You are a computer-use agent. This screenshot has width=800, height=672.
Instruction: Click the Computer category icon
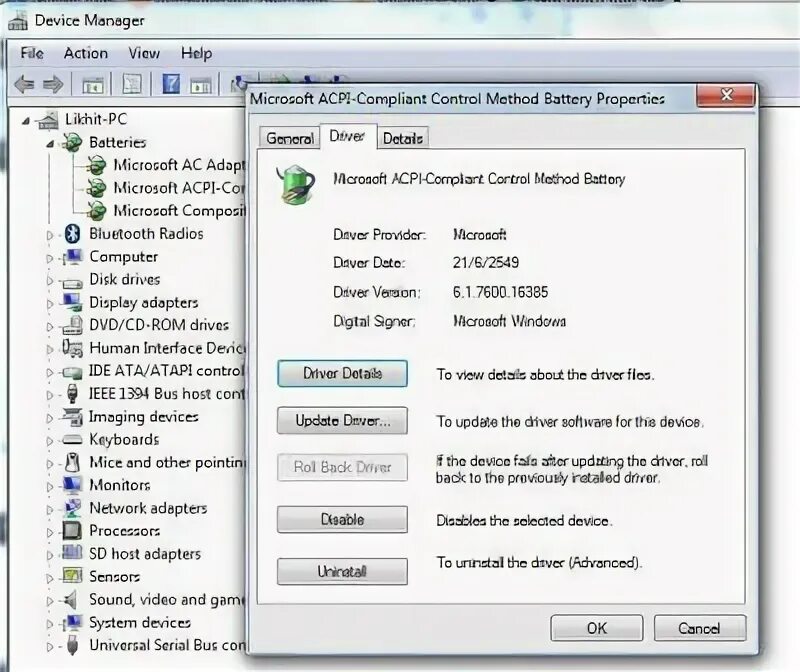click(72, 257)
